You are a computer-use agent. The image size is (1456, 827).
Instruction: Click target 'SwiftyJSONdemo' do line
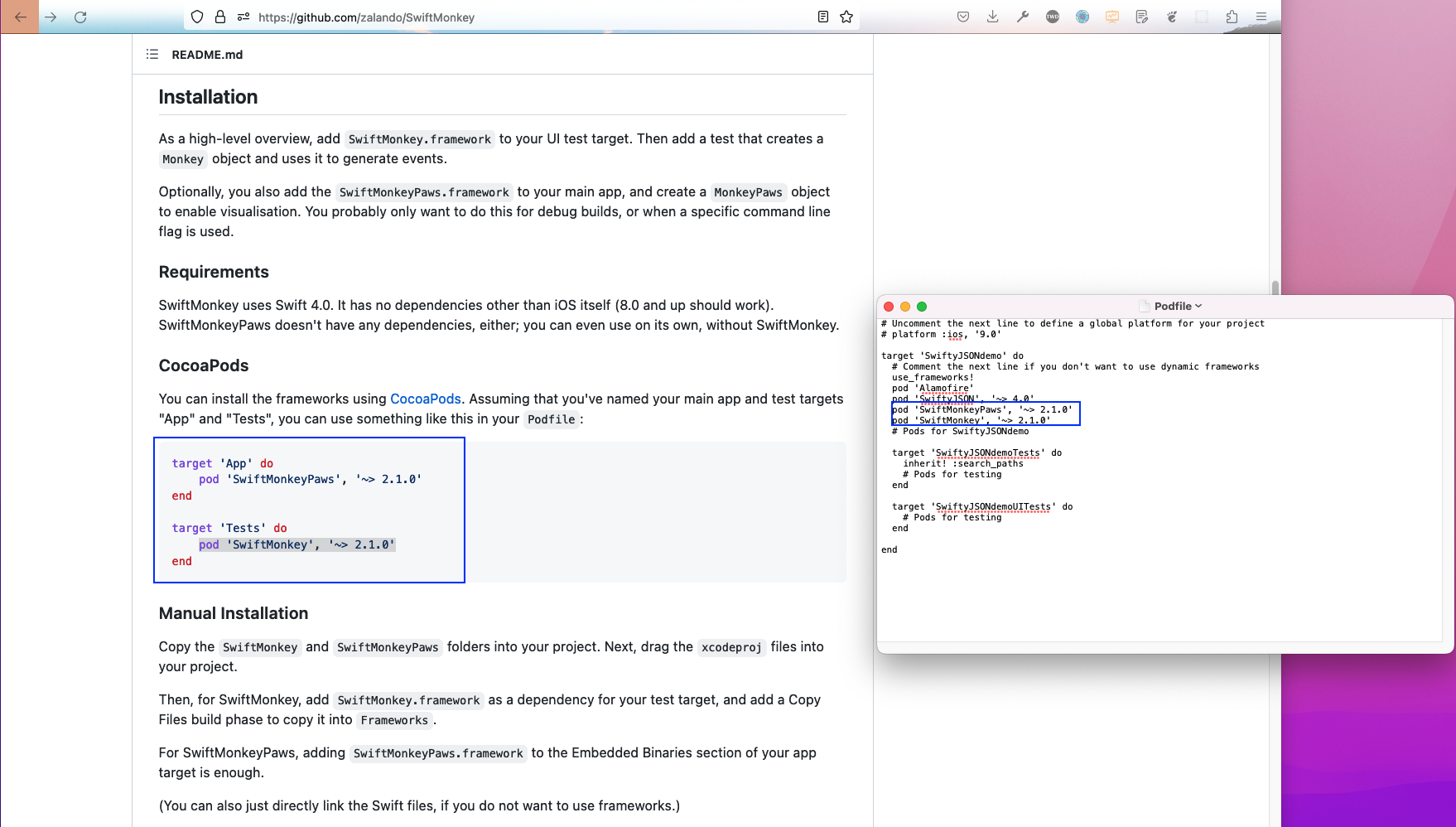pos(952,355)
